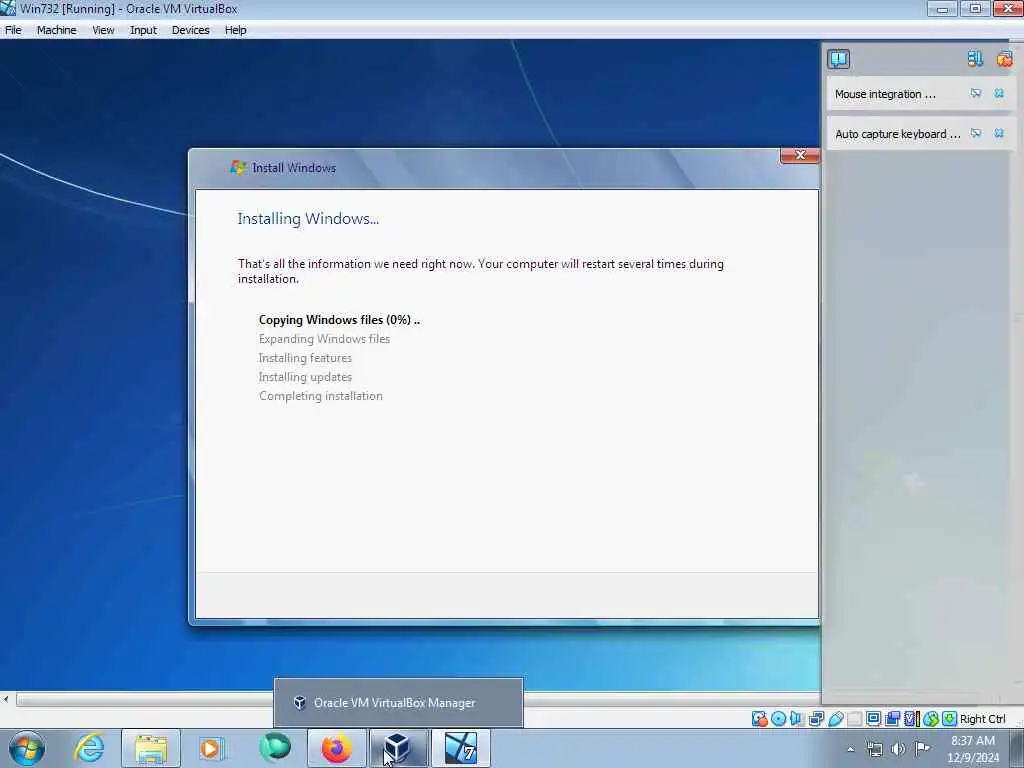Open the taskbar clock showing 8:37 AM
This screenshot has width=1024, height=768.
click(x=972, y=748)
